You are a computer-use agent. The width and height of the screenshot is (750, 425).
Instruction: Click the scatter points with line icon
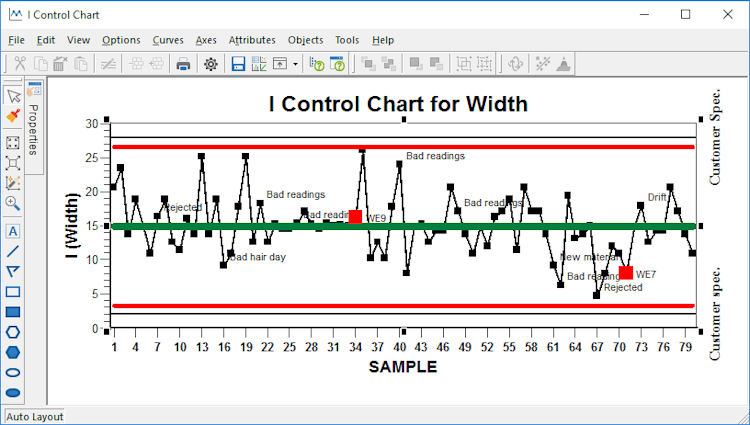543,64
